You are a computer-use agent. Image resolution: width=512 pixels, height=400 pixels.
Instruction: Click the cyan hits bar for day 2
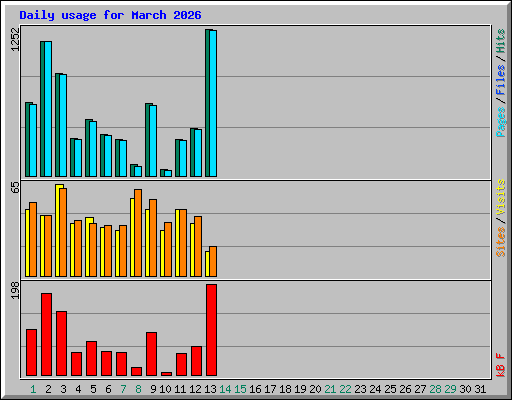(48, 109)
